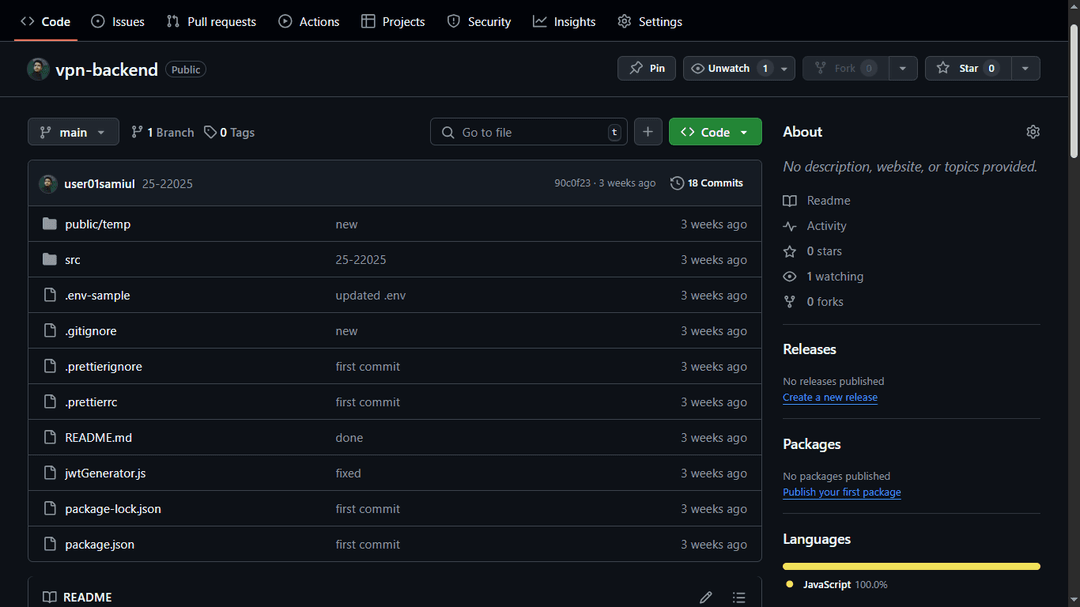
Task: Open the .gitignore file
Action: tap(90, 331)
